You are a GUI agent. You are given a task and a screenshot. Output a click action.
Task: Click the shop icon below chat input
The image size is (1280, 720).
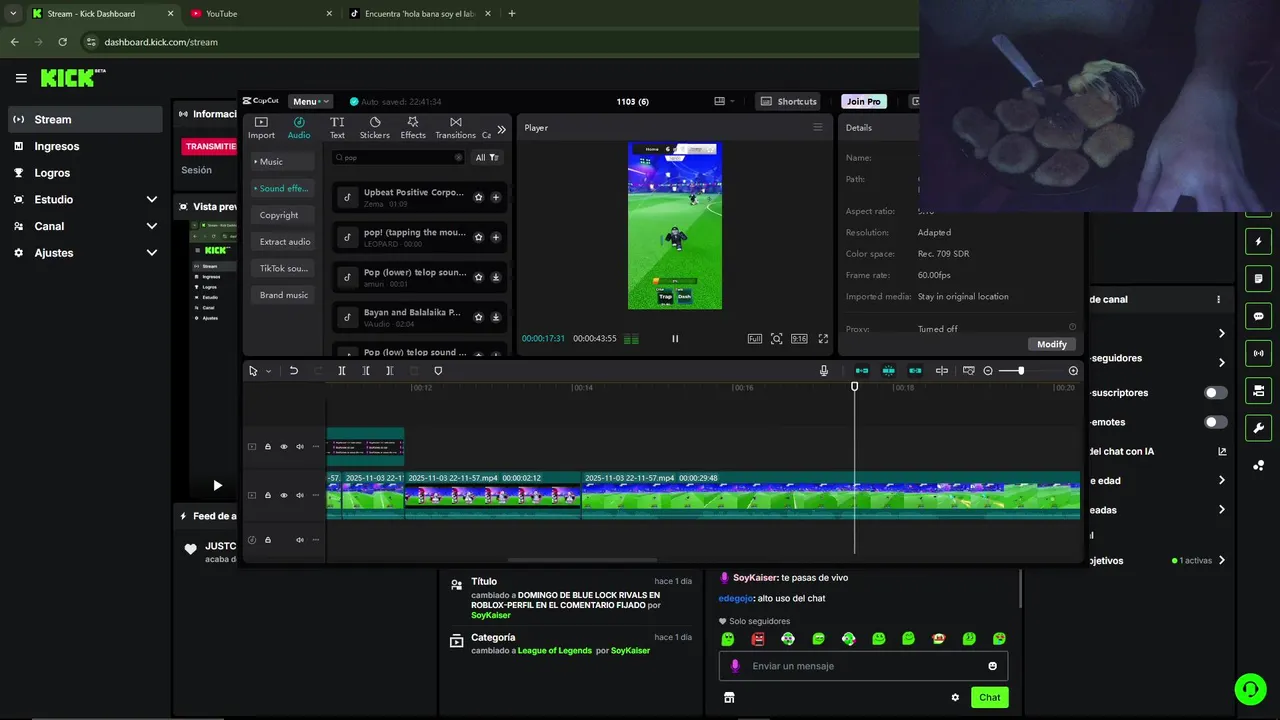(729, 698)
